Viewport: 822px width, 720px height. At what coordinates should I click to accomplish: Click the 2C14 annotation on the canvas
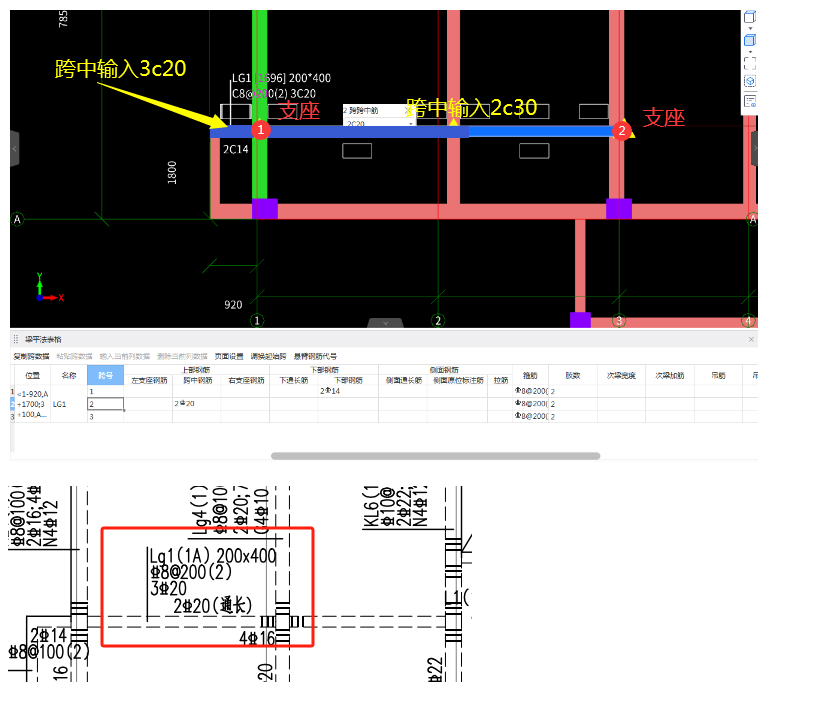click(x=235, y=149)
